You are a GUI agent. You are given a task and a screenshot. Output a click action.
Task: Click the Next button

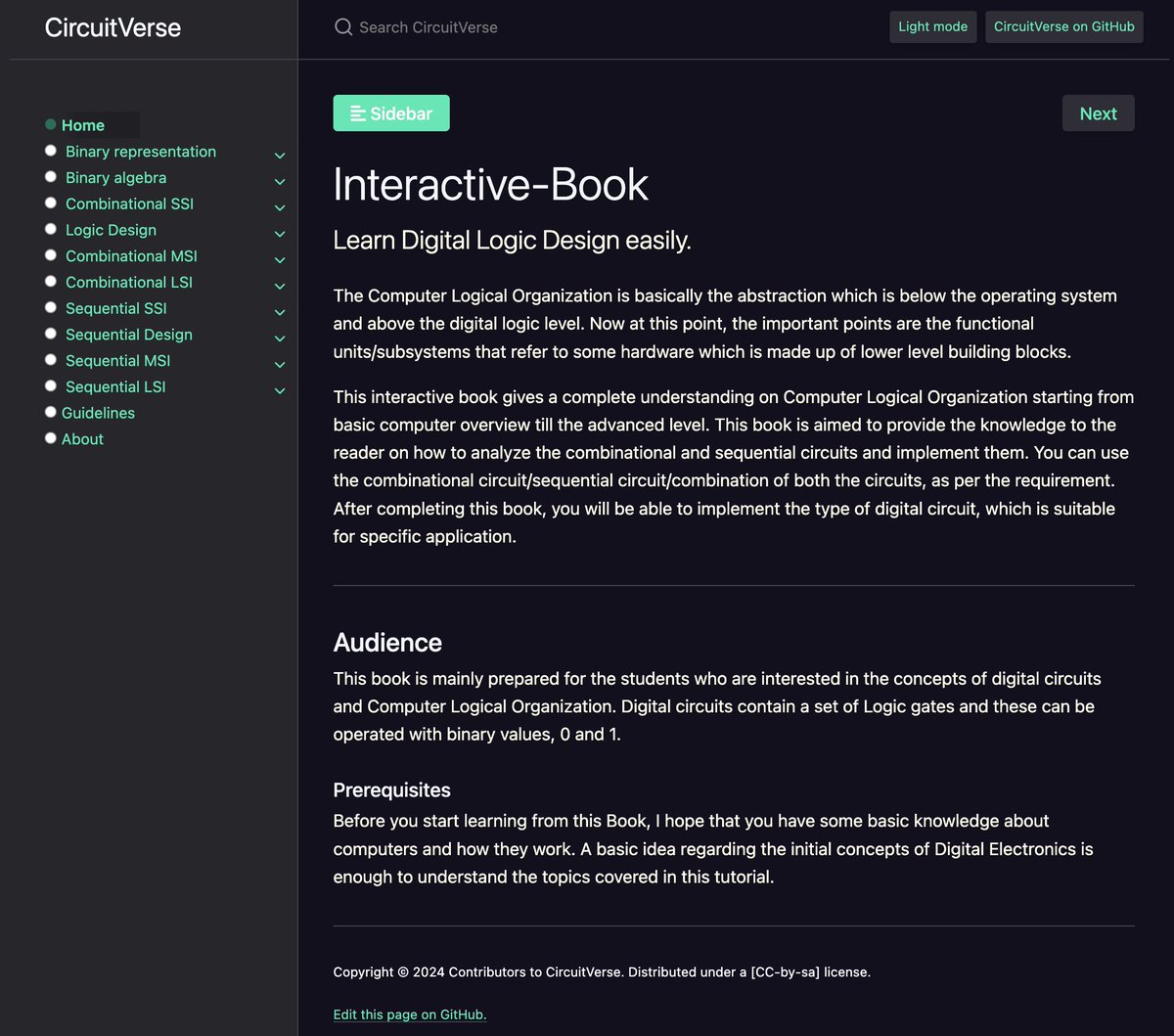click(x=1098, y=113)
